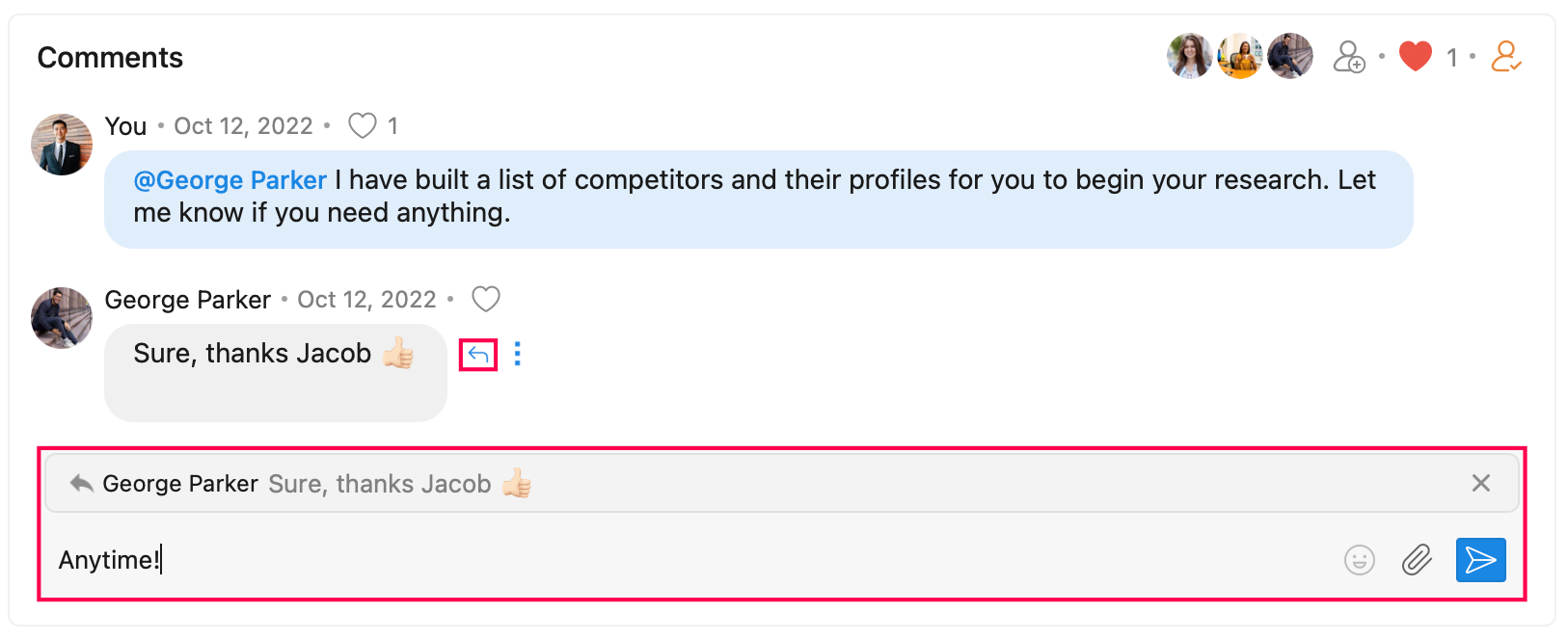The height and width of the screenshot is (640, 1568).
Task: Click the red heart in the header
Action: tap(1415, 57)
